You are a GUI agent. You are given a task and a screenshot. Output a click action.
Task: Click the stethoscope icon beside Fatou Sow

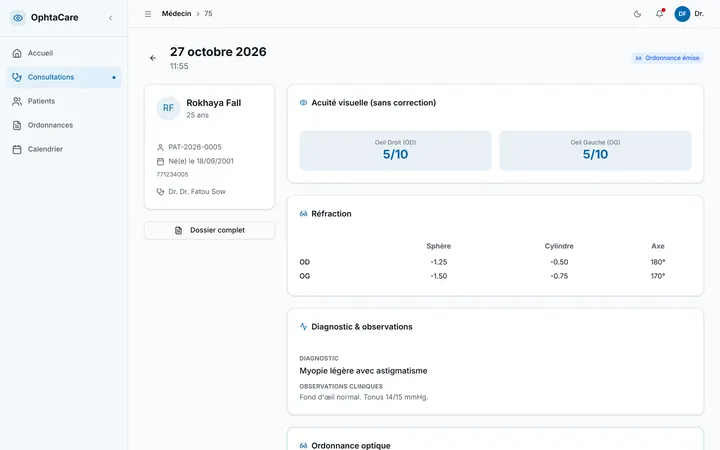[160, 191]
